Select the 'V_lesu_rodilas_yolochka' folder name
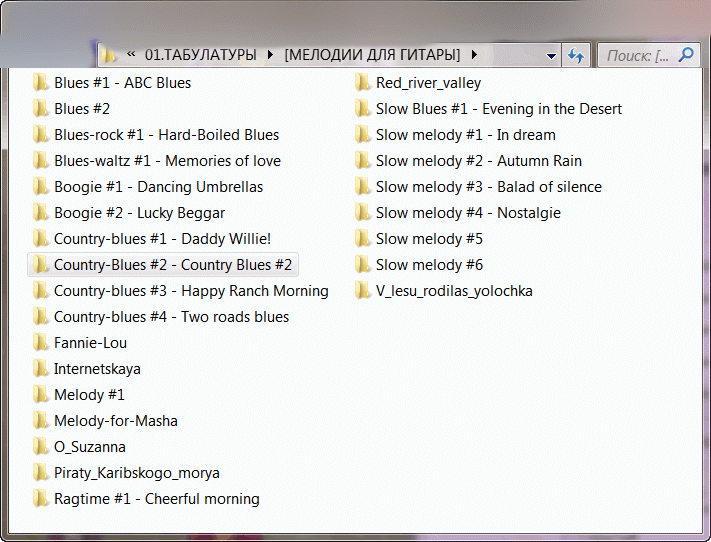This screenshot has height=542, width=711. [454, 291]
